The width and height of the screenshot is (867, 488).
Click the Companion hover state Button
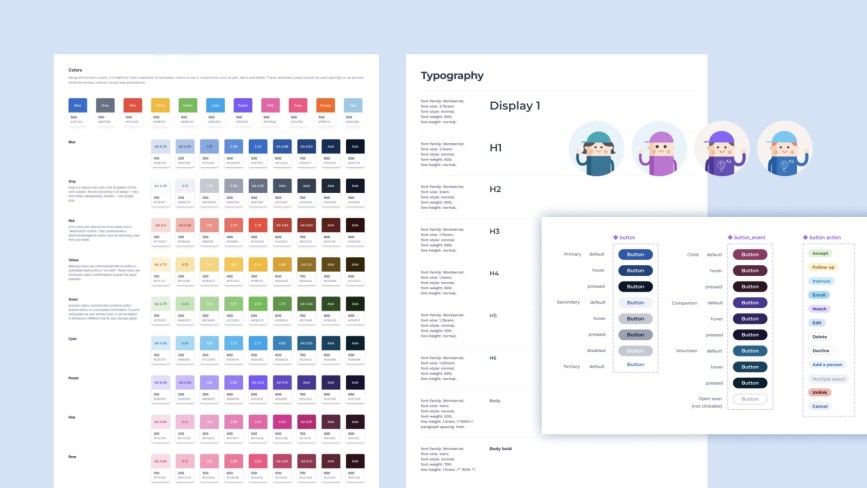point(750,318)
